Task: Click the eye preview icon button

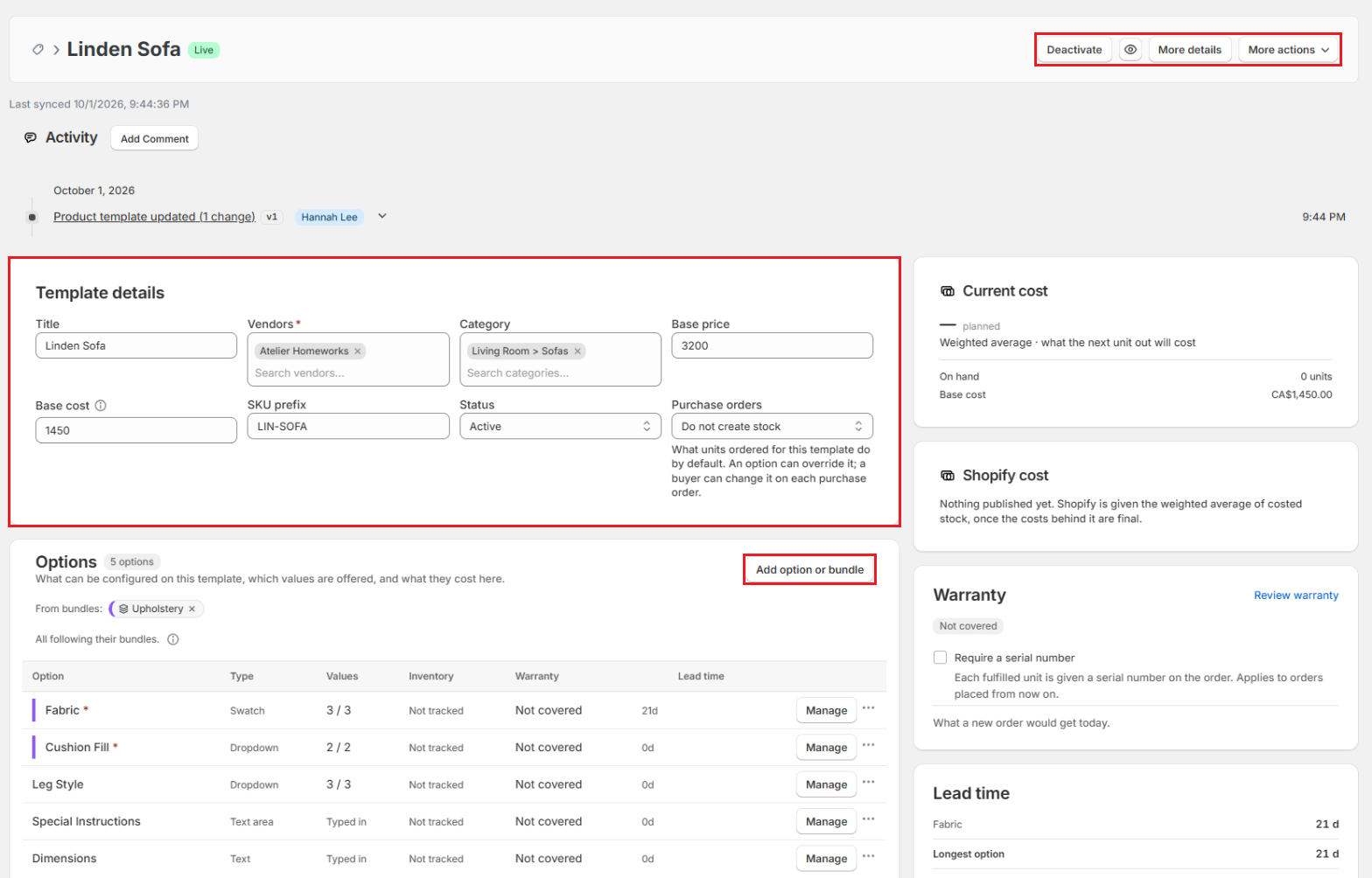Action: point(1130,50)
